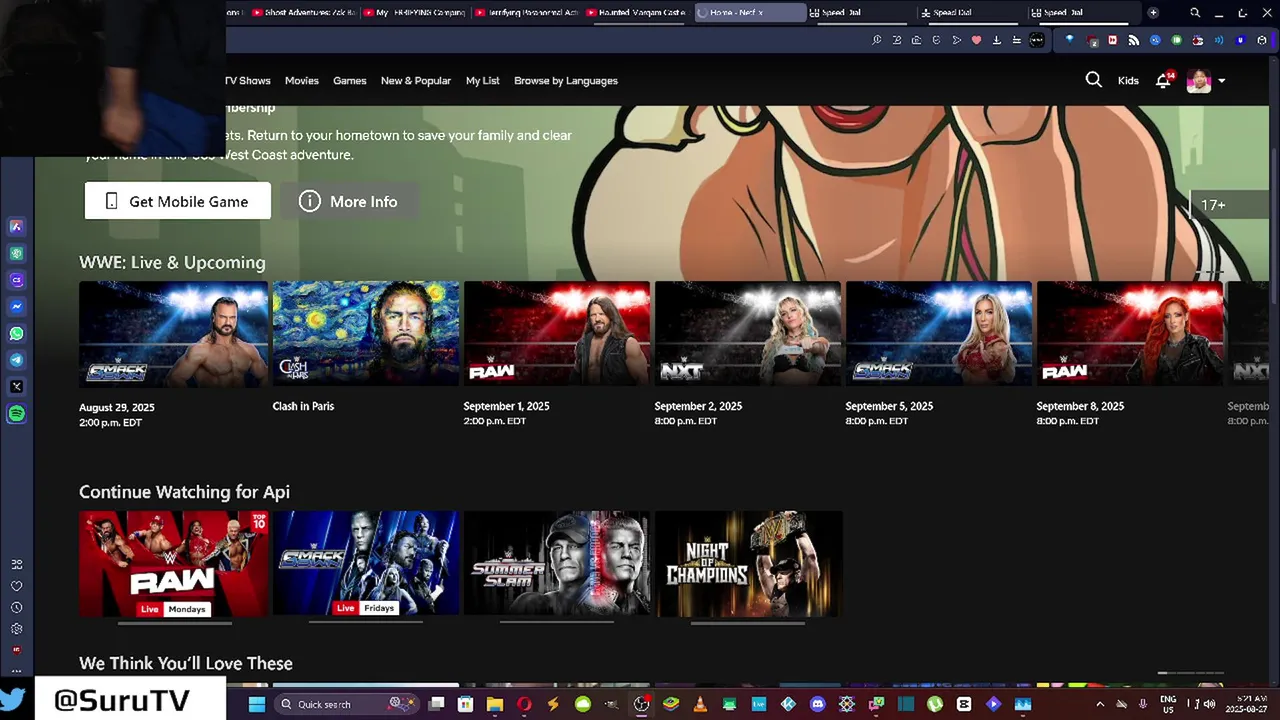Open File Explorer from taskbar
Viewport: 1280px width, 720px height.
pyautogui.click(x=494, y=704)
